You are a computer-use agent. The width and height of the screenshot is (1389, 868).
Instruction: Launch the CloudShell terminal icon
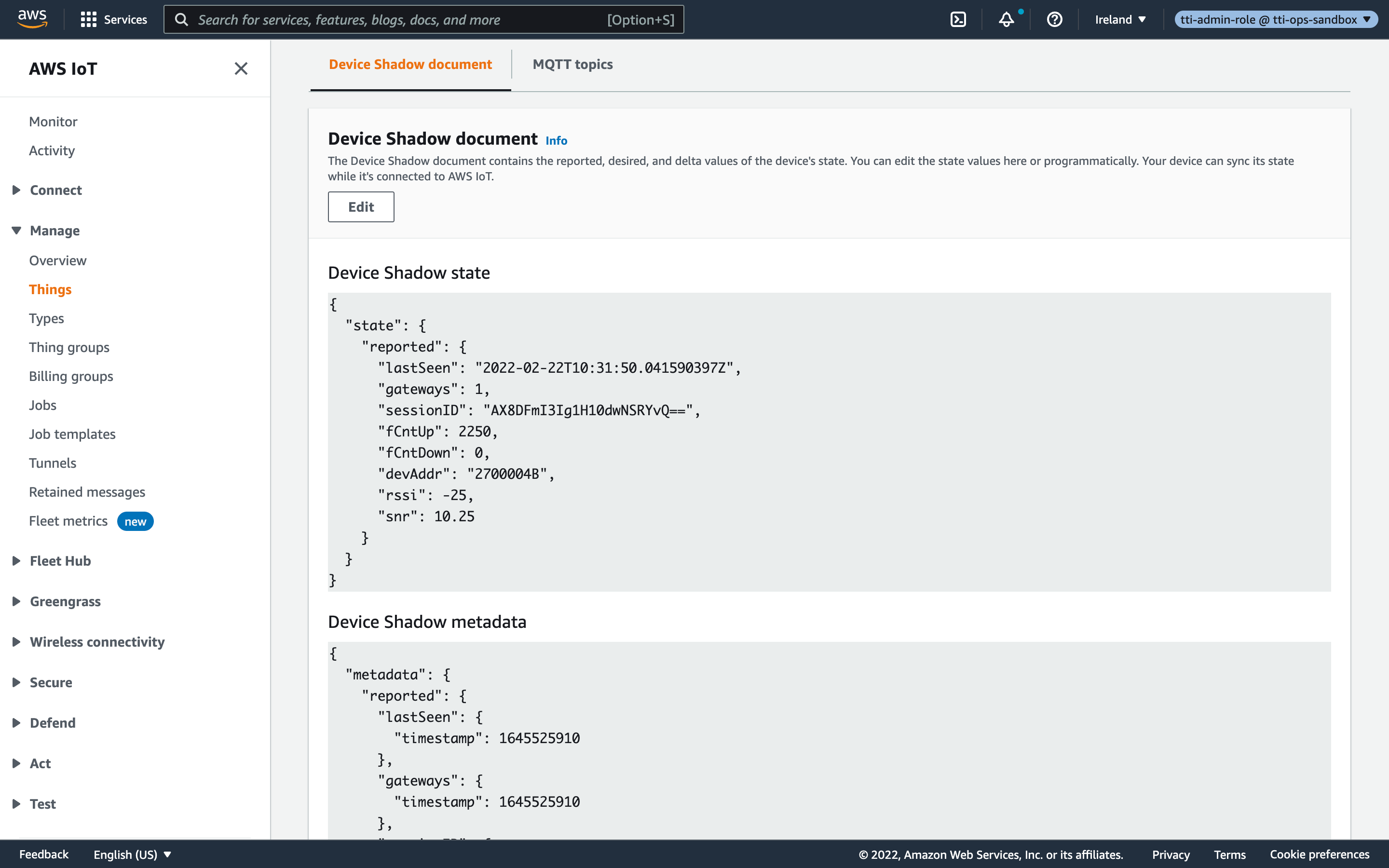click(x=958, y=19)
